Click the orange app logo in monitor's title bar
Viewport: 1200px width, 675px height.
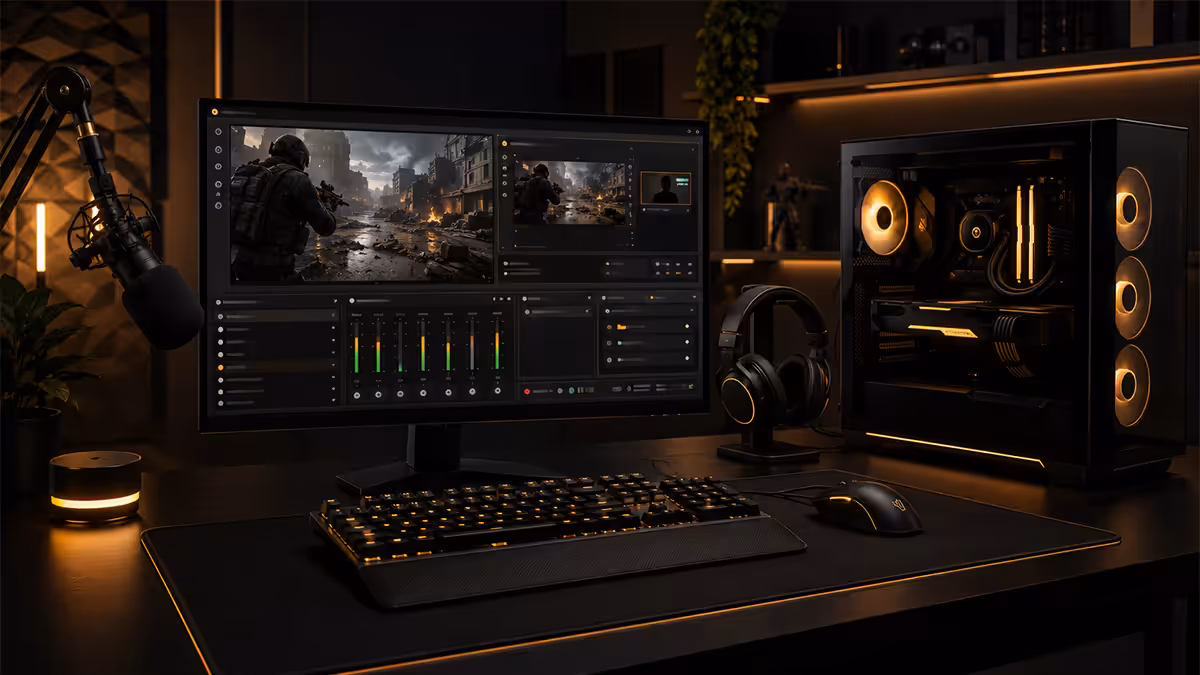tap(214, 112)
